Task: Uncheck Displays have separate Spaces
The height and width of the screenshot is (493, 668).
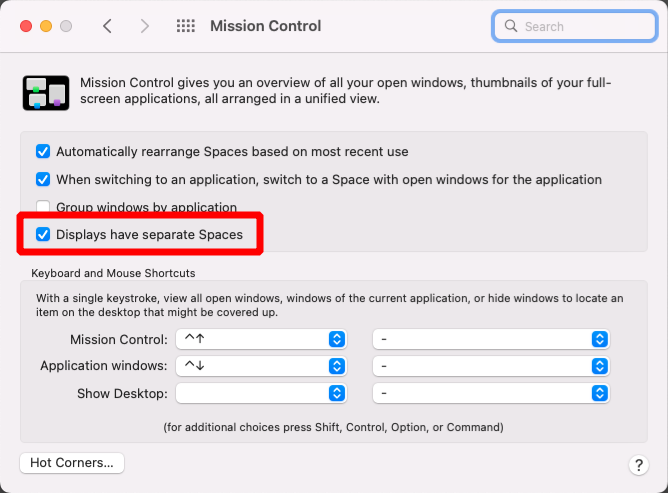Action: (43, 234)
